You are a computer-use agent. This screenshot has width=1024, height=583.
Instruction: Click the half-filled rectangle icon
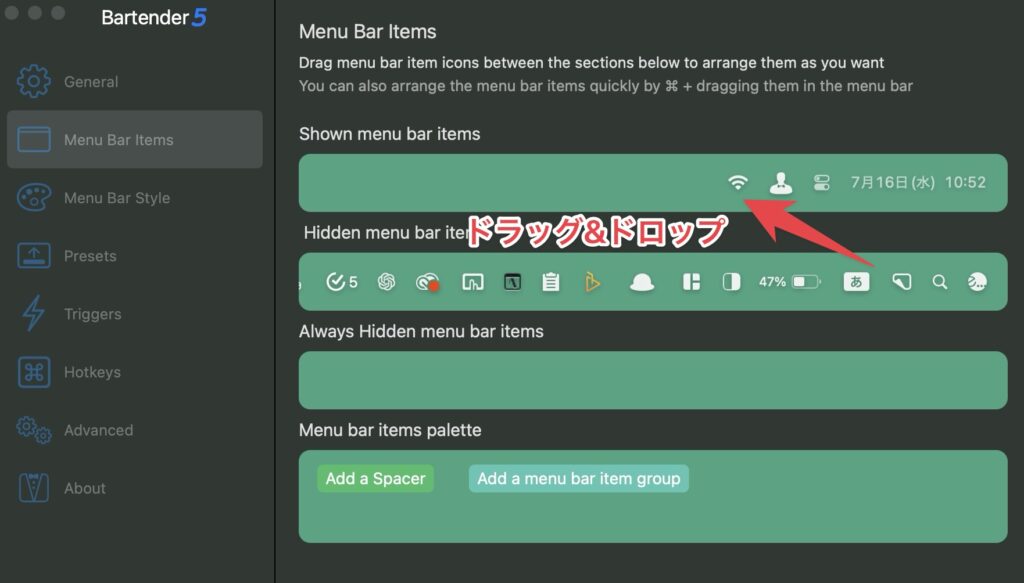click(731, 282)
